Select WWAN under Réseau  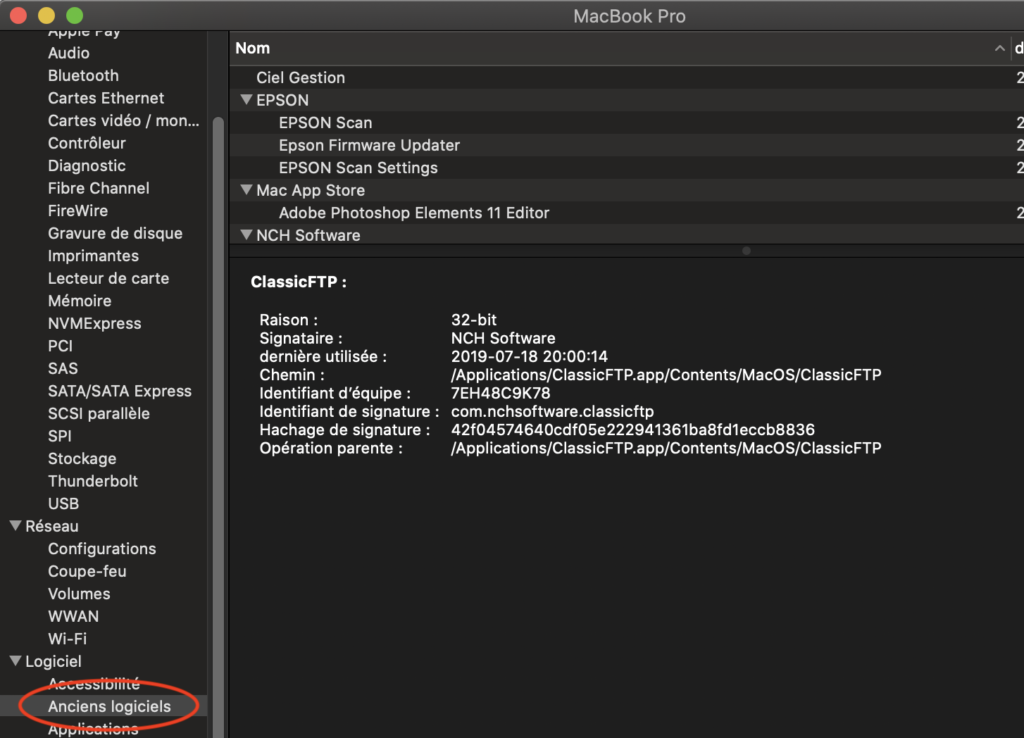coord(73,617)
